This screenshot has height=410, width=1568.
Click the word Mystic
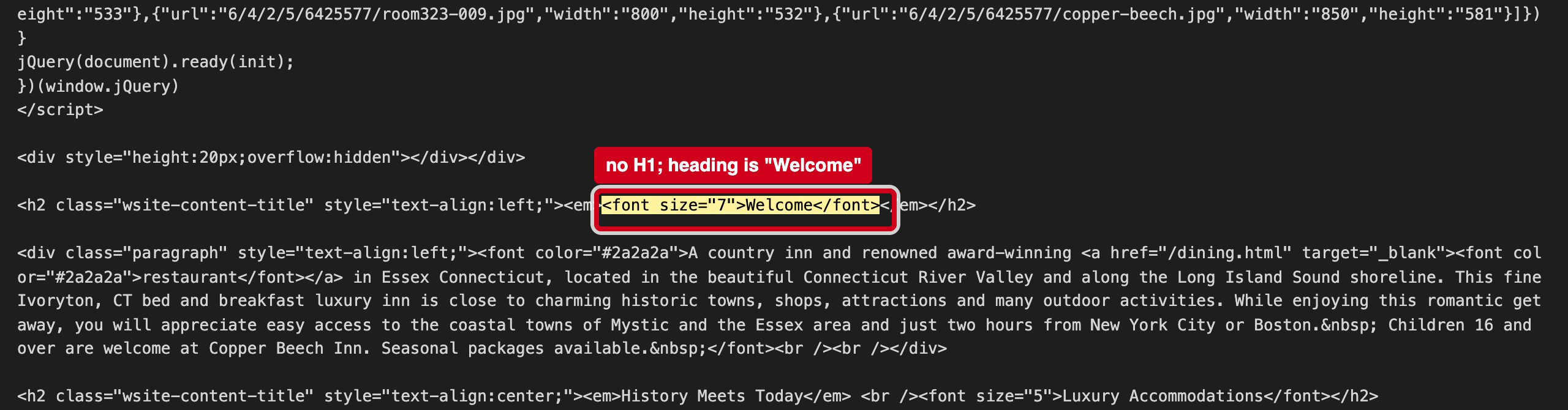click(x=639, y=325)
